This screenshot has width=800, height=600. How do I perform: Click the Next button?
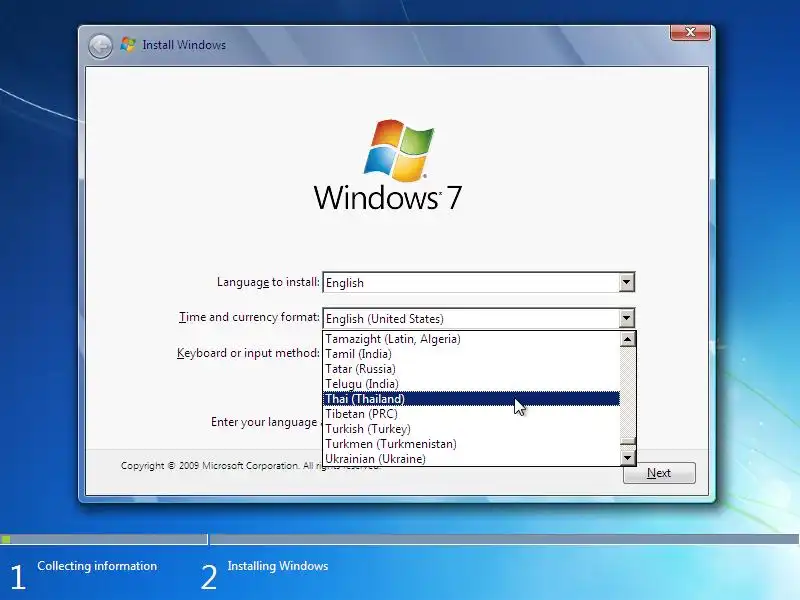(659, 473)
